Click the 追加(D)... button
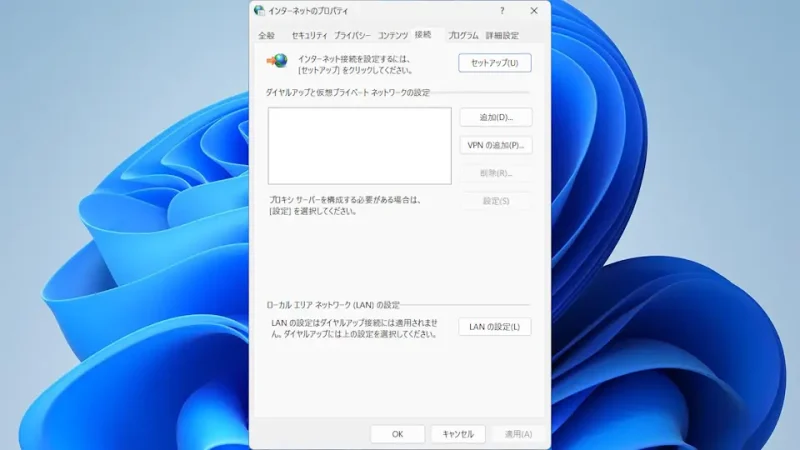The width and height of the screenshot is (800, 450). click(496, 117)
